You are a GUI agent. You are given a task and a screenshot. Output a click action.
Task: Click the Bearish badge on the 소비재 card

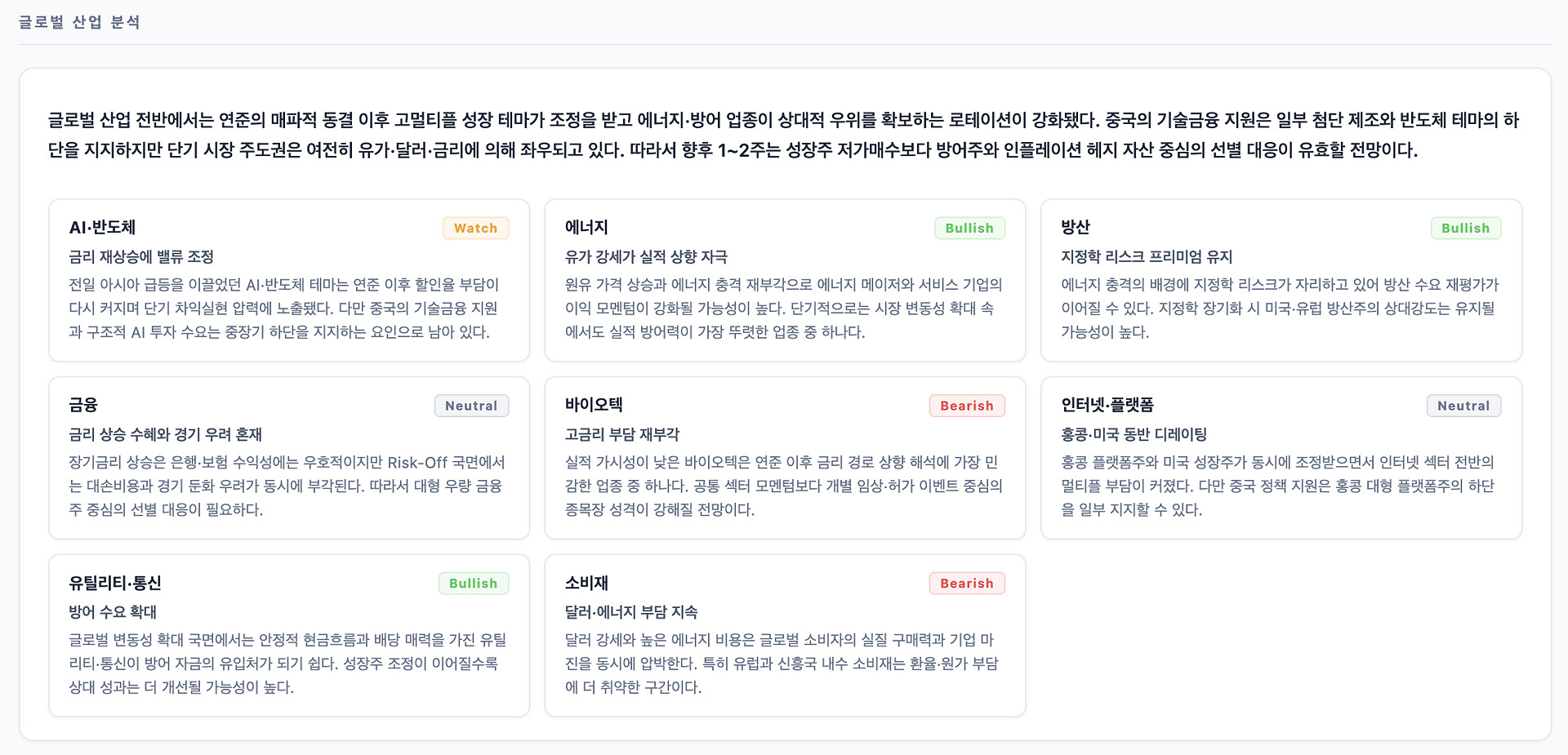(967, 584)
